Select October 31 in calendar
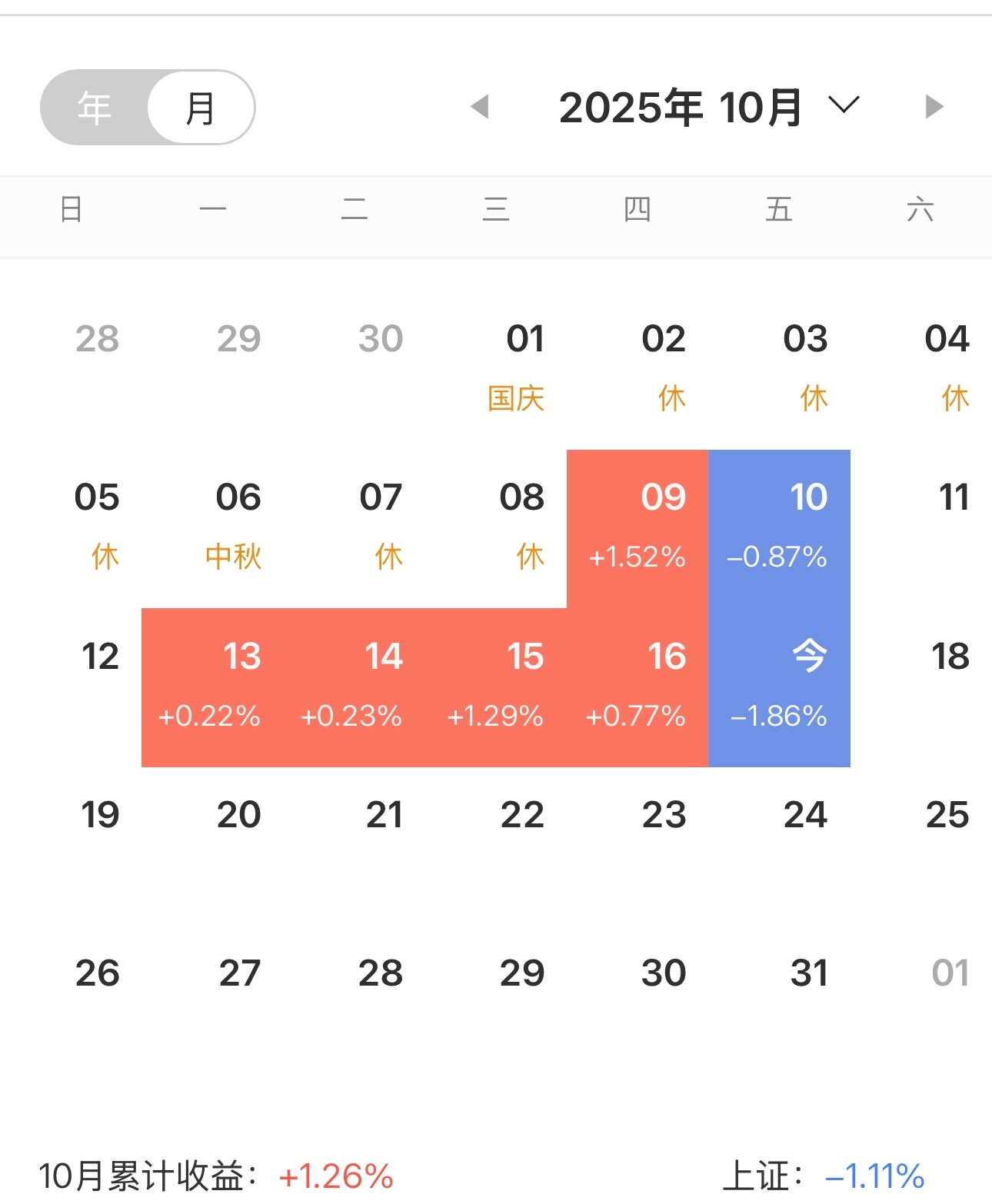Image resolution: width=992 pixels, height=1204 pixels. pyautogui.click(x=808, y=973)
